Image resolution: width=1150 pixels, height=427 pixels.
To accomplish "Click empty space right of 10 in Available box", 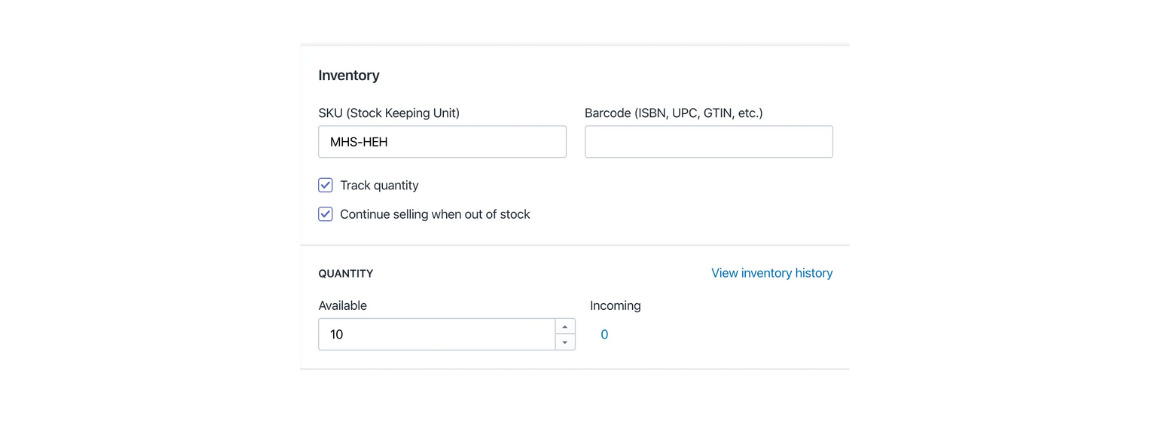I will click(450, 335).
